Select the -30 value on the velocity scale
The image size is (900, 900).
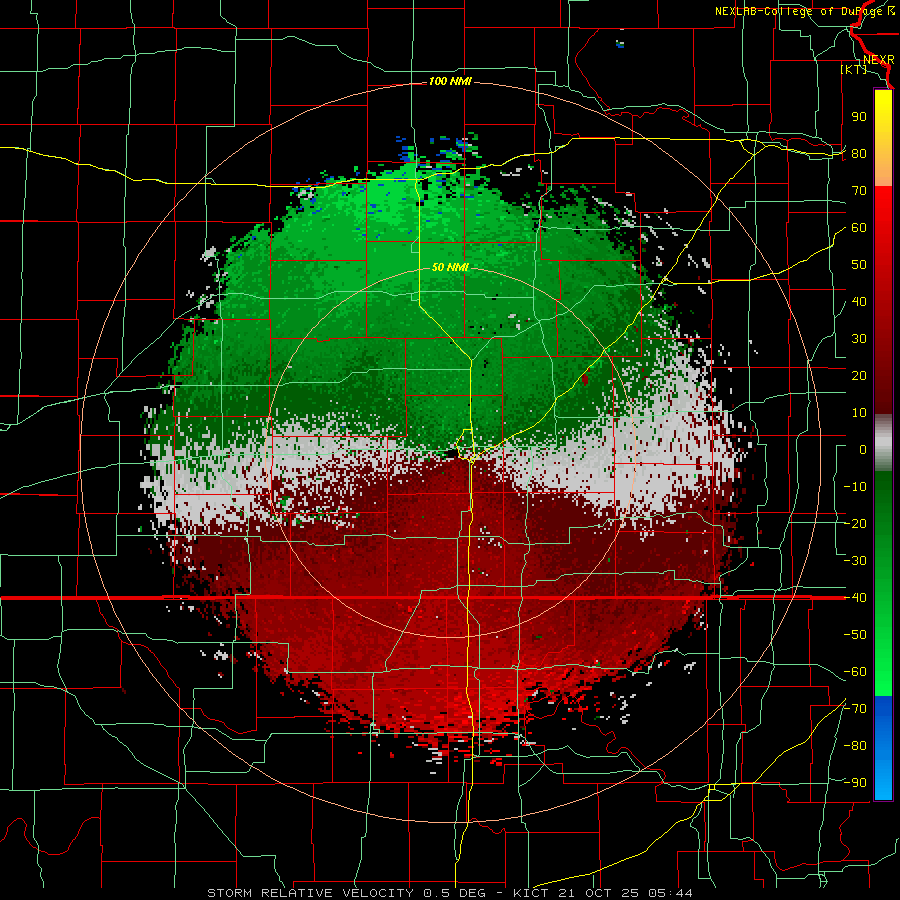855,561
